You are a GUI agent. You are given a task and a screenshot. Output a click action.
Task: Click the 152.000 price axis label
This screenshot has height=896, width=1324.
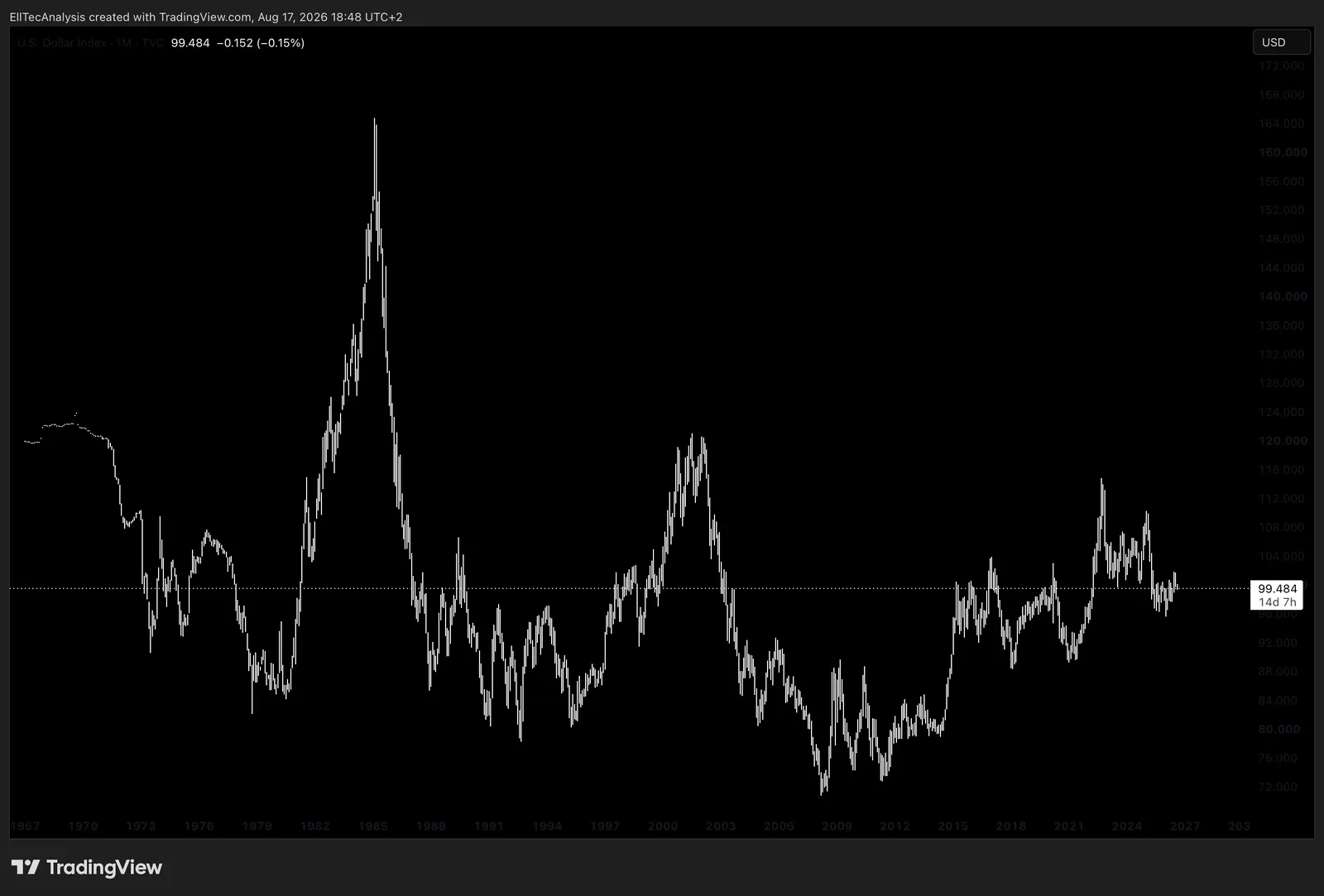pyautogui.click(x=1281, y=210)
